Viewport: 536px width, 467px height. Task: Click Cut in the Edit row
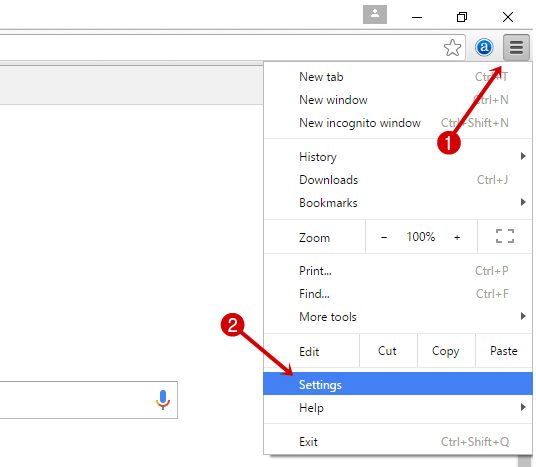(388, 351)
